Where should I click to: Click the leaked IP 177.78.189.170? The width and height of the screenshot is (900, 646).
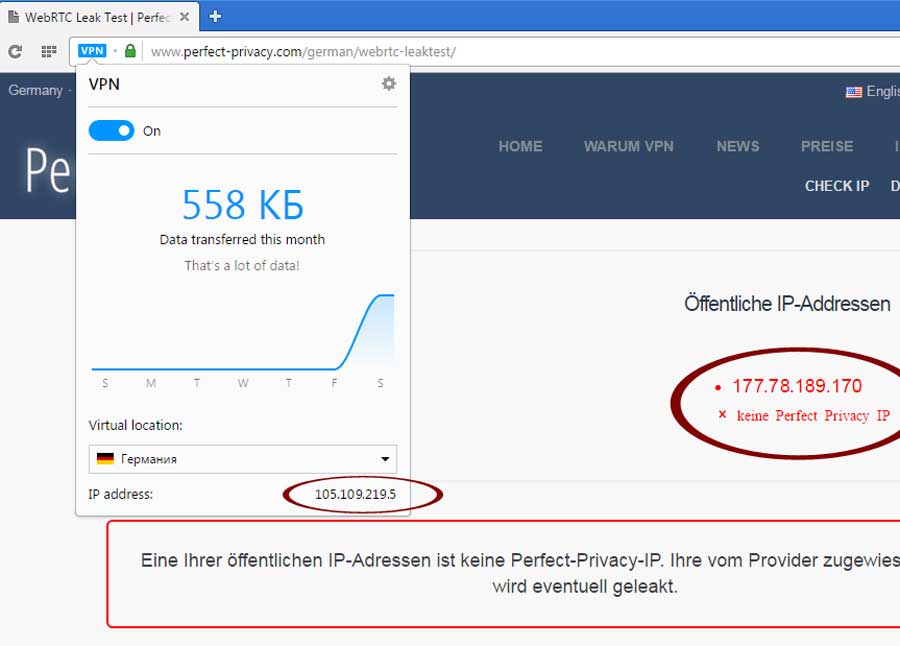[797, 386]
